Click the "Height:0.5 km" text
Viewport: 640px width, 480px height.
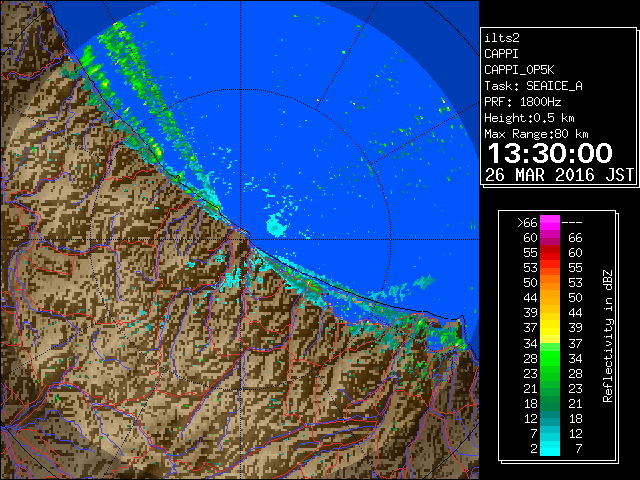[x=529, y=118]
